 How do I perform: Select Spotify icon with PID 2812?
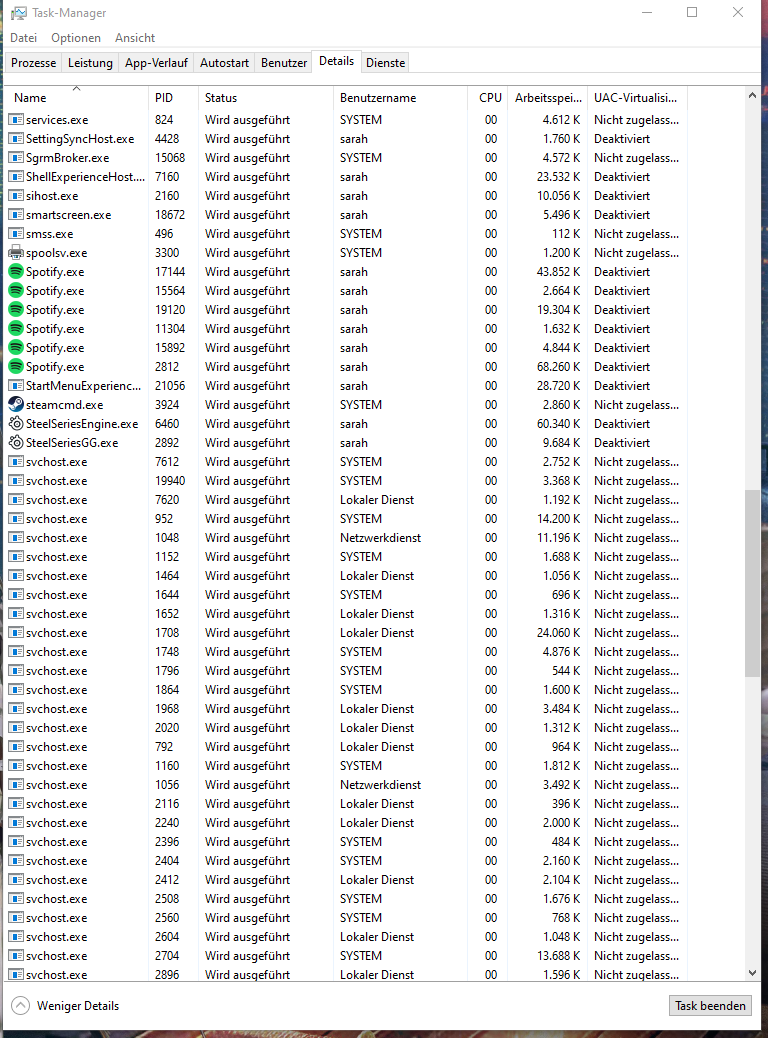[x=16, y=367]
